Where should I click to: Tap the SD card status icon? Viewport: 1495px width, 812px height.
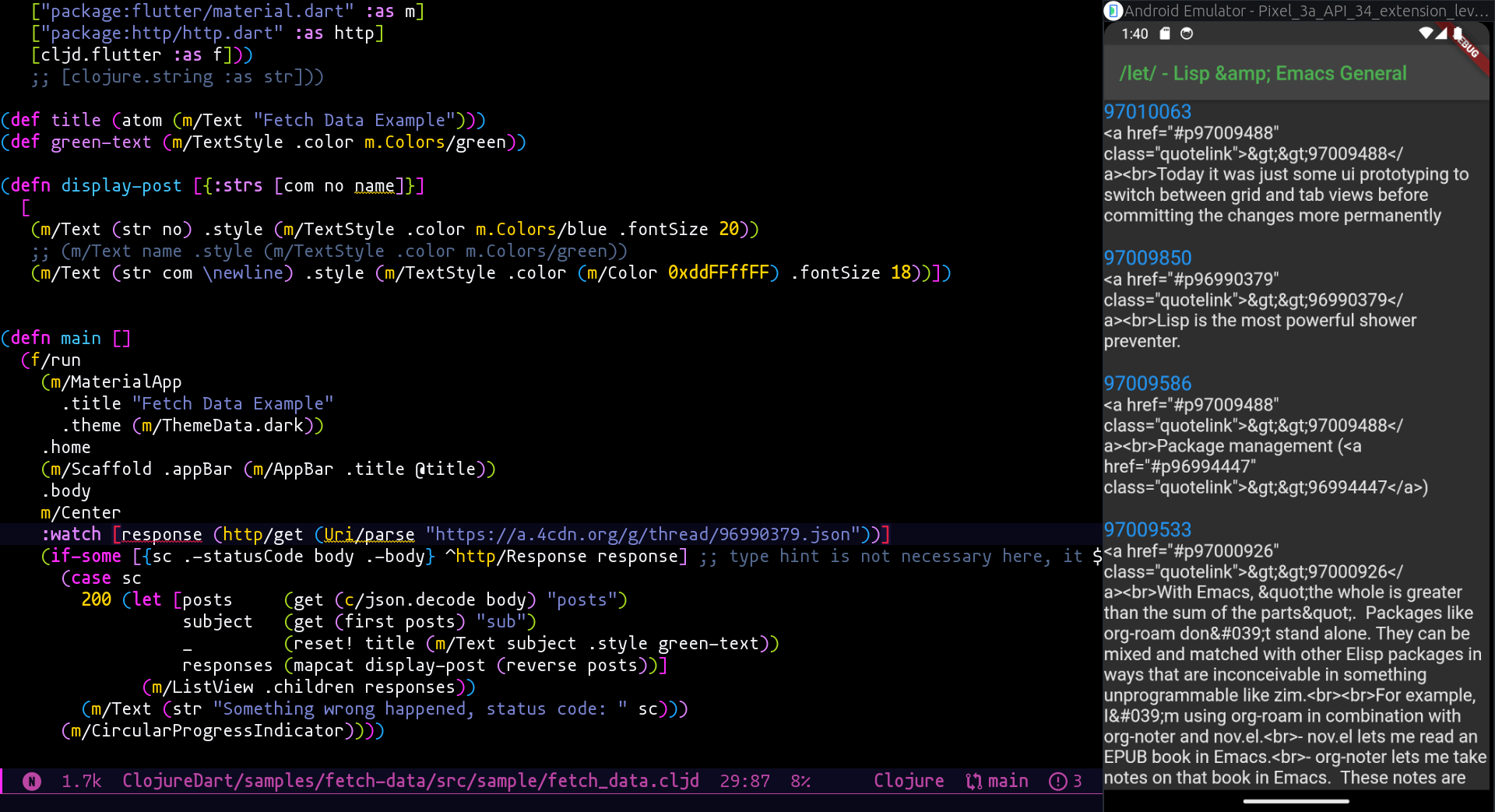pyautogui.click(x=1165, y=33)
